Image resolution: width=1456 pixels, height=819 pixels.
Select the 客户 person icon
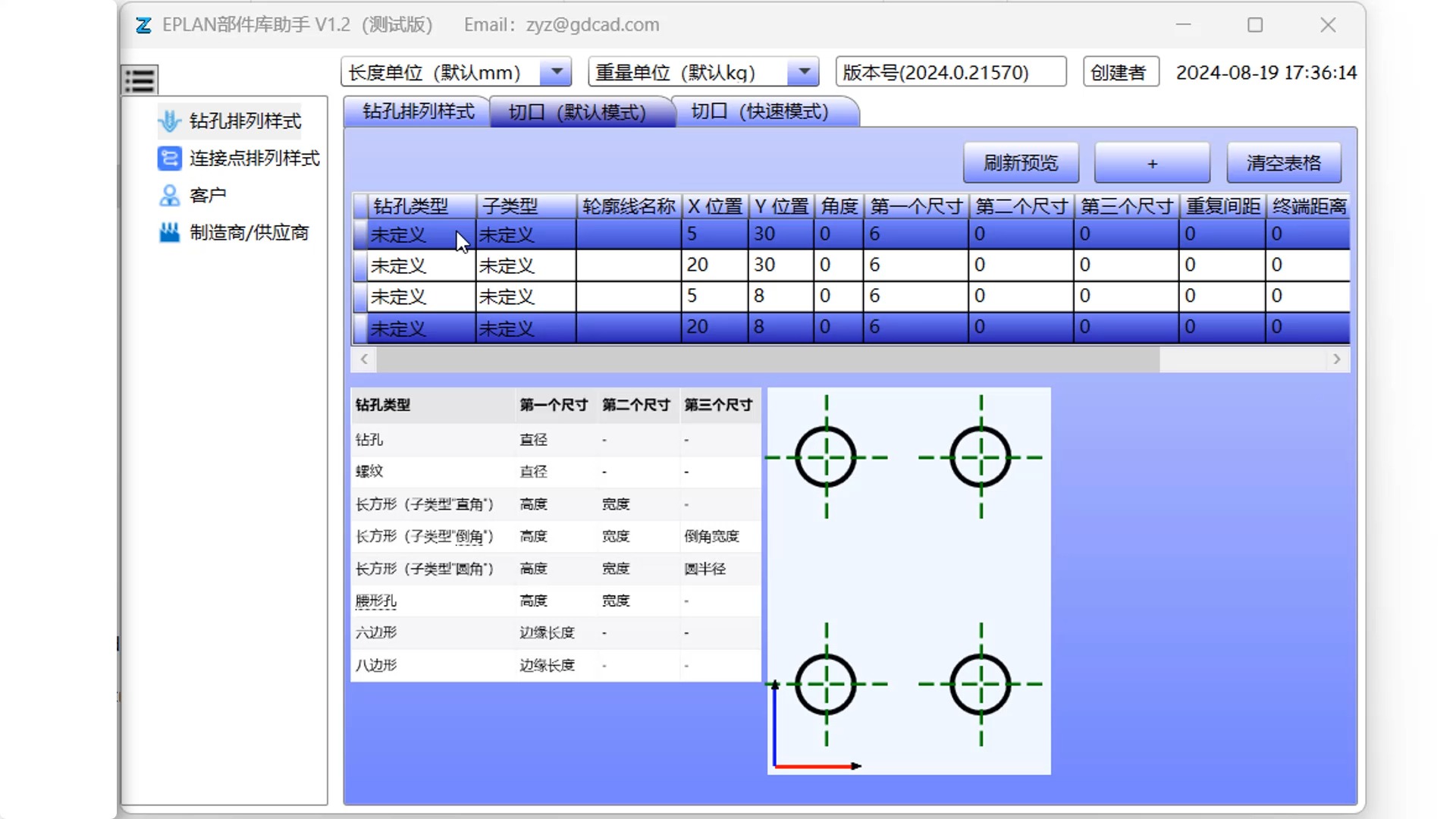169,195
